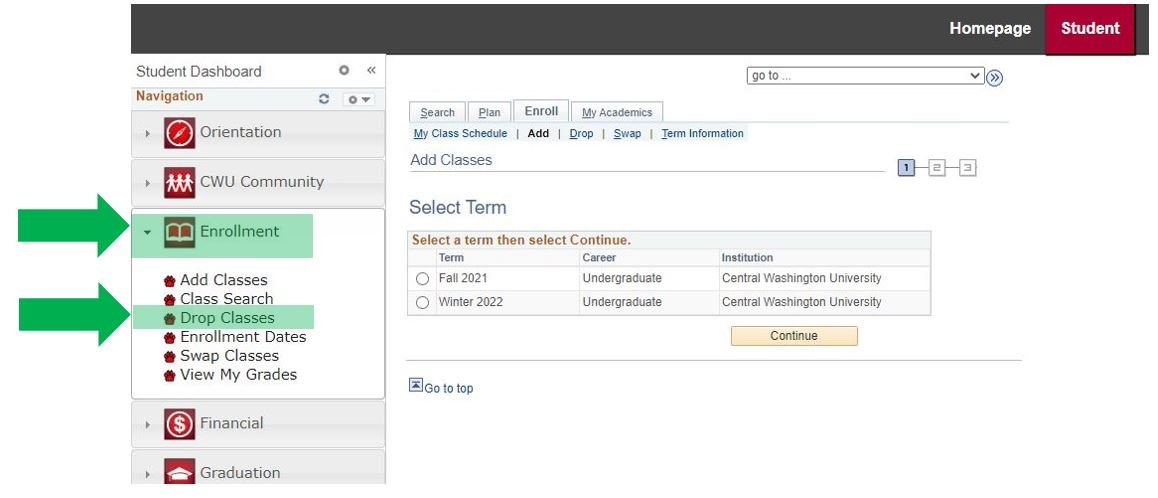Click the Orientation compass icon
This screenshot has width=1158, height=498.
click(179, 133)
